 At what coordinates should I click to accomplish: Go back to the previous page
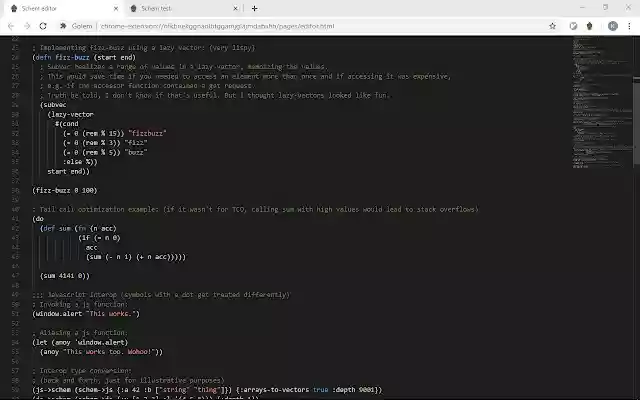[11, 26]
